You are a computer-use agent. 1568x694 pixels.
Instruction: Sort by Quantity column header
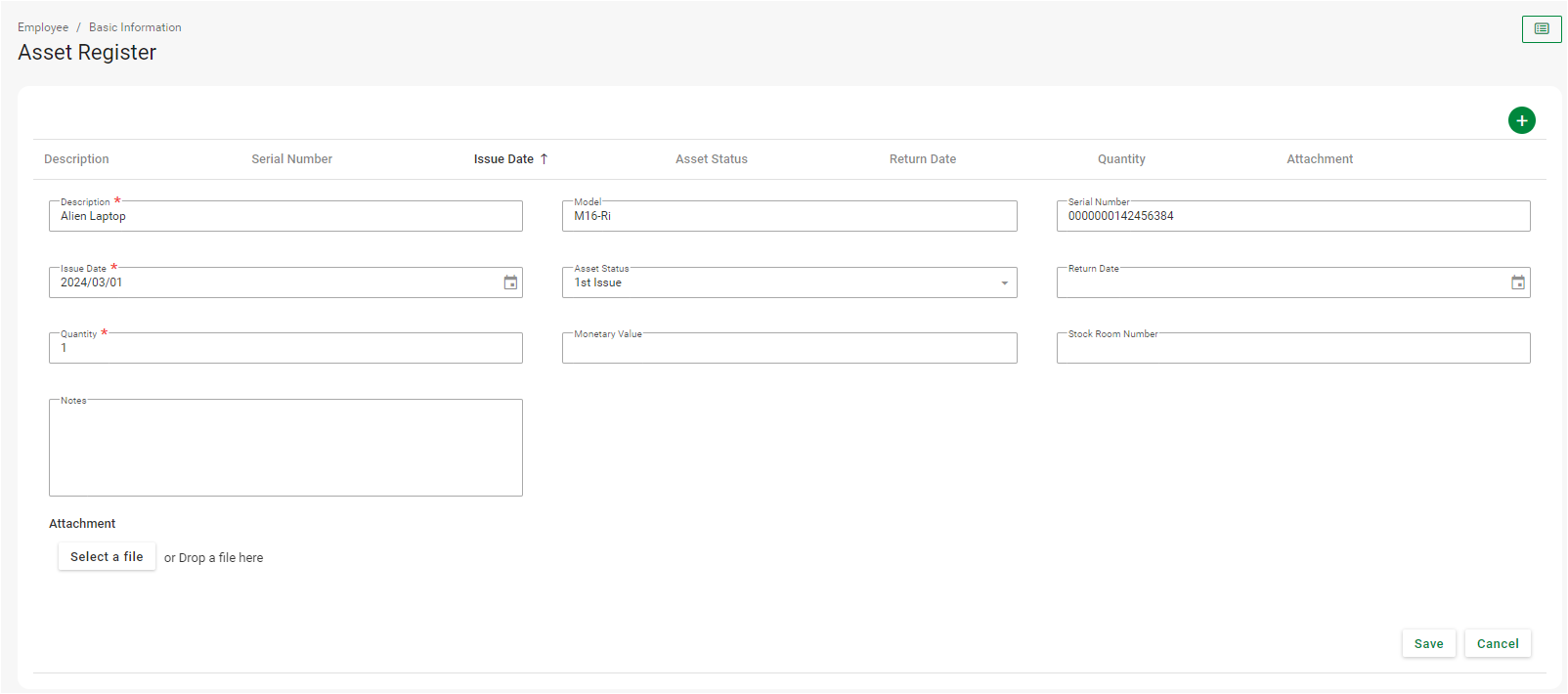pyautogui.click(x=1120, y=159)
